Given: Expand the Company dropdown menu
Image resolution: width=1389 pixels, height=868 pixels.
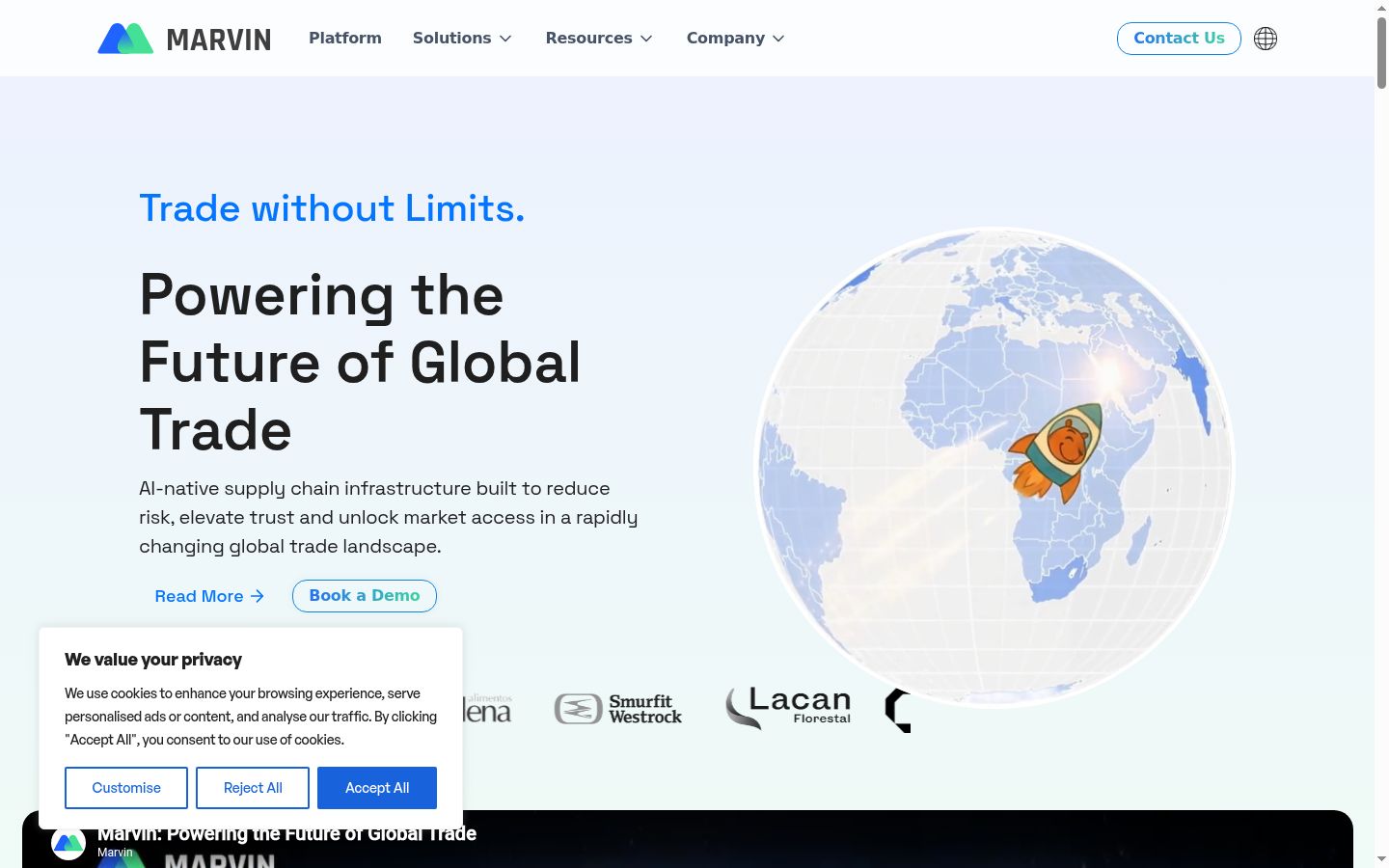Looking at the screenshot, I should pos(736,39).
